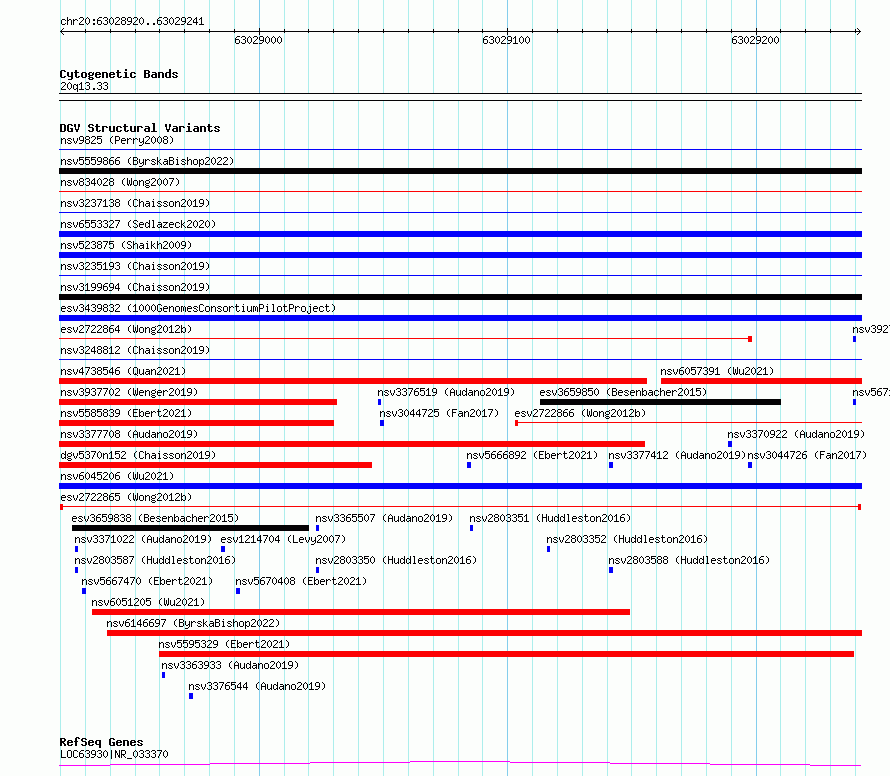Click nsv3363933 (Audano2019) label

pyautogui.click(x=230, y=665)
